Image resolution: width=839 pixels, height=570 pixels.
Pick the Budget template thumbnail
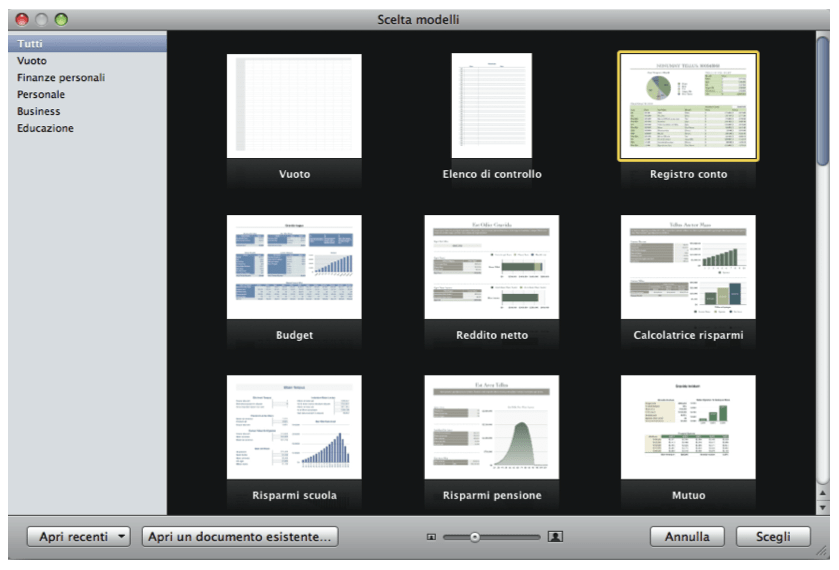294,267
